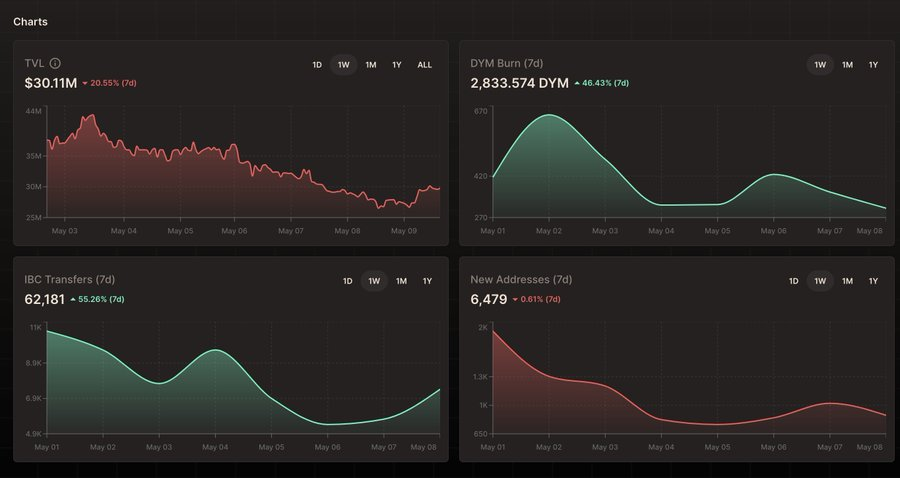The height and width of the screenshot is (478, 900).
Task: Switch DYM Burn chart to 1M
Action: 847,65
